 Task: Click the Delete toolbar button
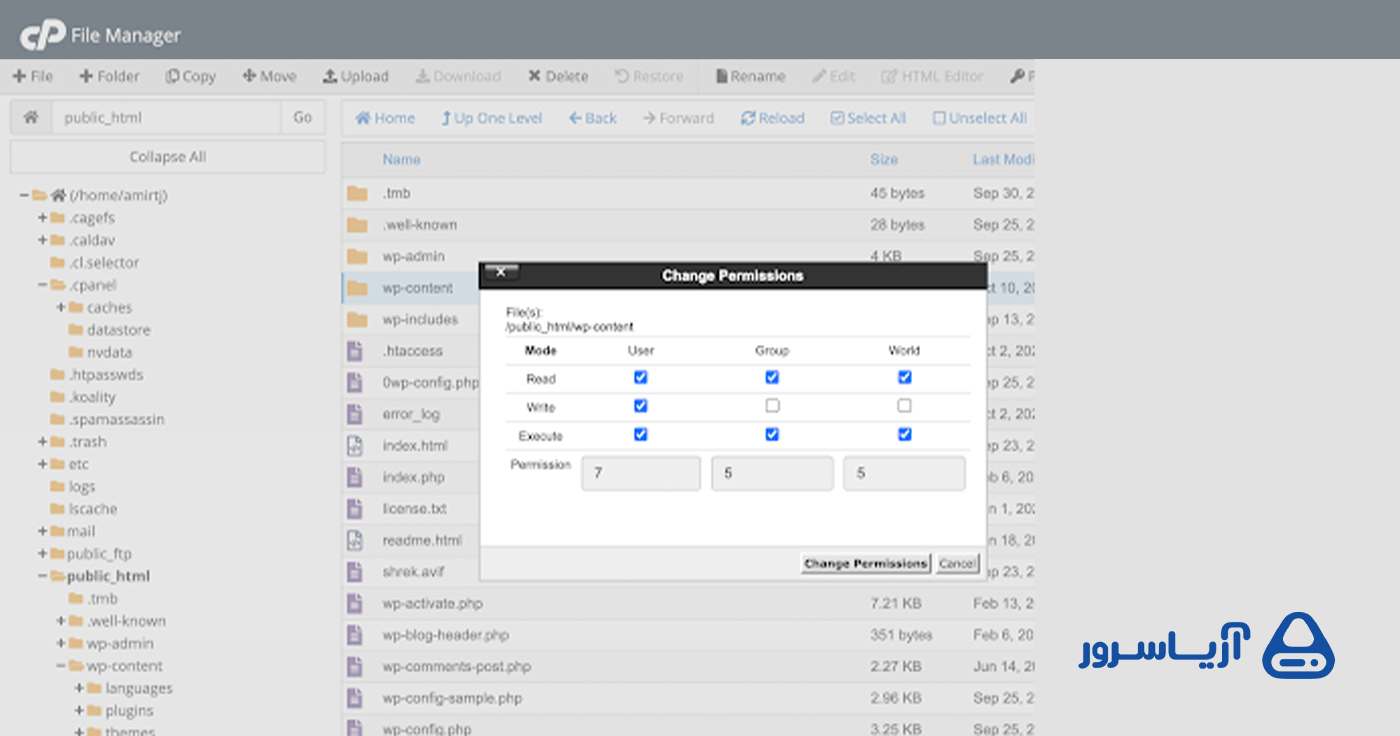[558, 76]
